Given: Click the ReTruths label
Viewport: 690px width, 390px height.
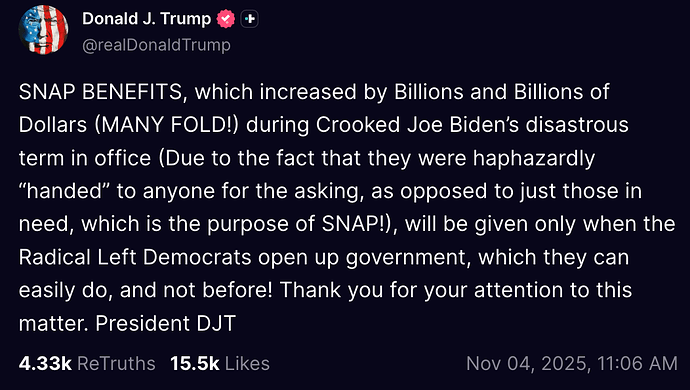Looking at the screenshot, I should pos(116,364).
